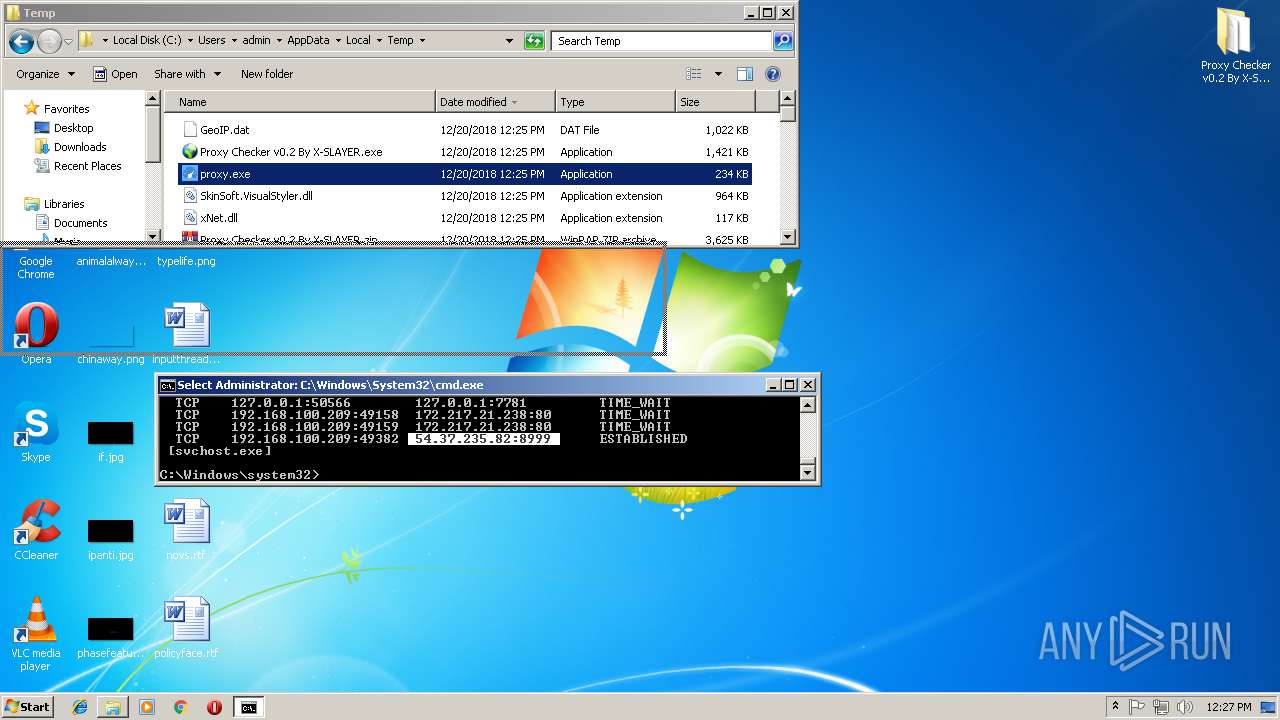Image resolution: width=1280 pixels, height=720 pixels.
Task: Expand the arrow after Temp in breadcrumb
Action: click(422, 41)
